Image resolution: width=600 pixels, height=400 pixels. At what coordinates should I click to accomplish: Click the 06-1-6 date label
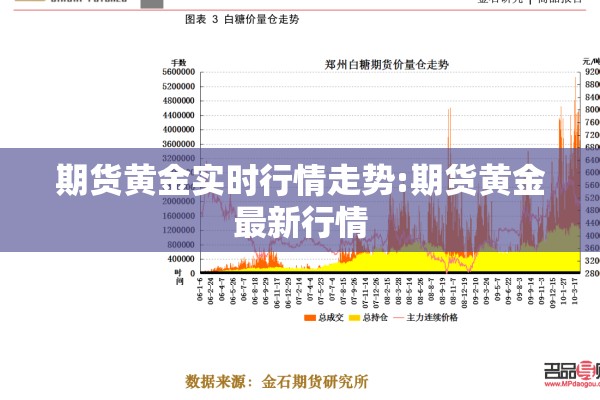point(200,289)
